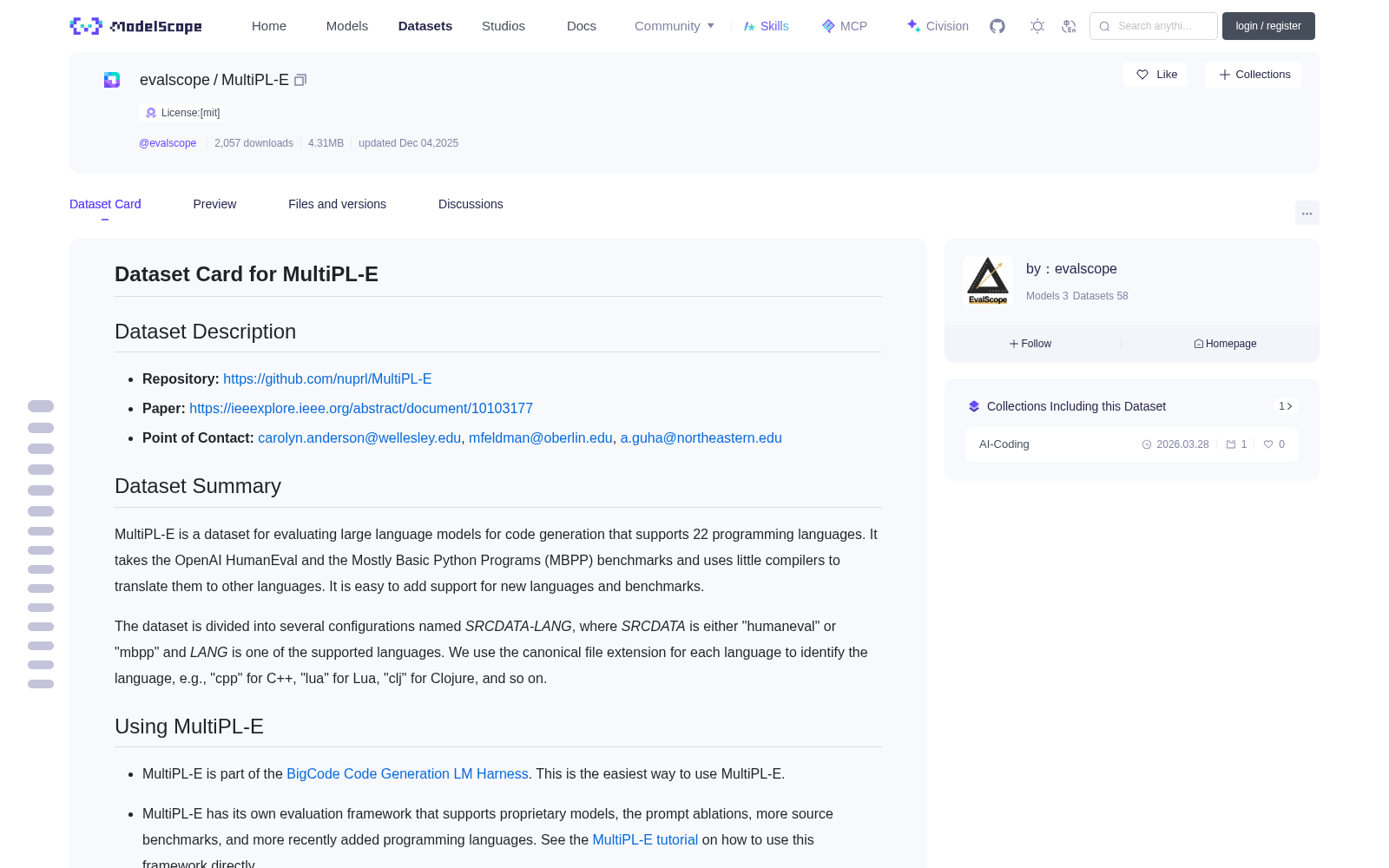Open the Datasets section
The width and height of the screenshot is (1389, 868).
(x=425, y=26)
